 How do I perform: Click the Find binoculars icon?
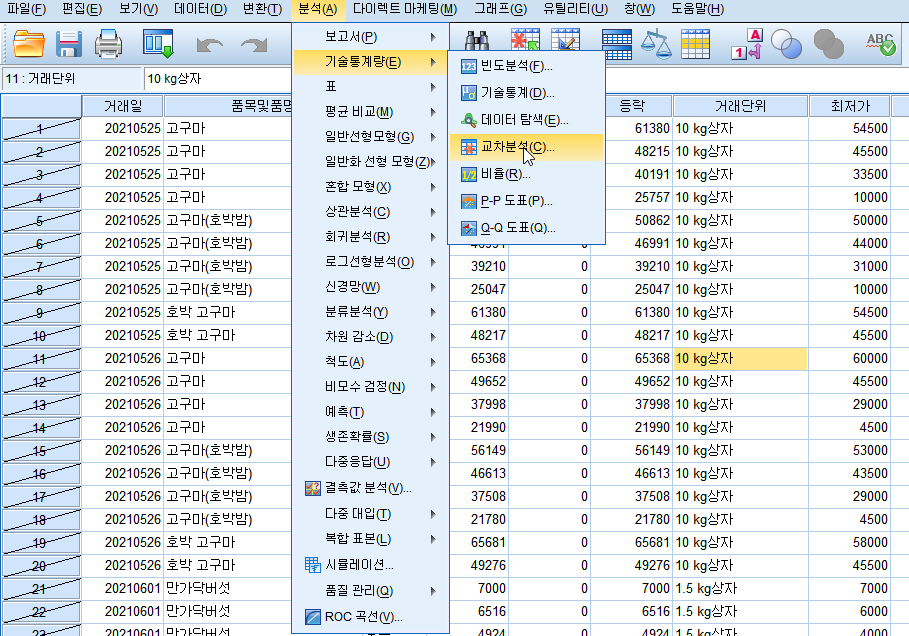(x=477, y=42)
